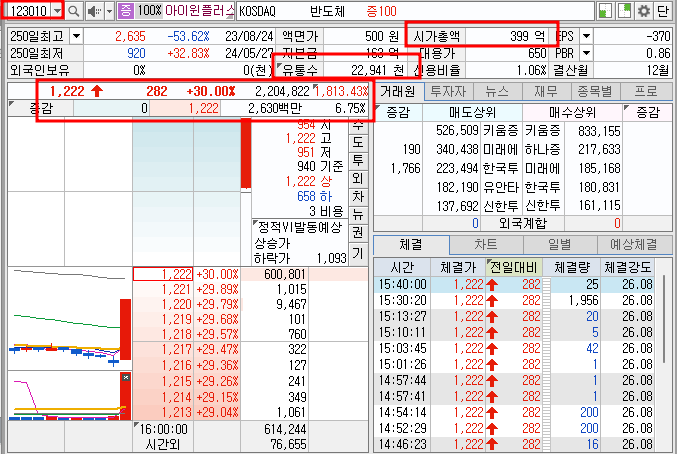
Task: Click the 15:30:20 trade row
Action: tap(514, 300)
